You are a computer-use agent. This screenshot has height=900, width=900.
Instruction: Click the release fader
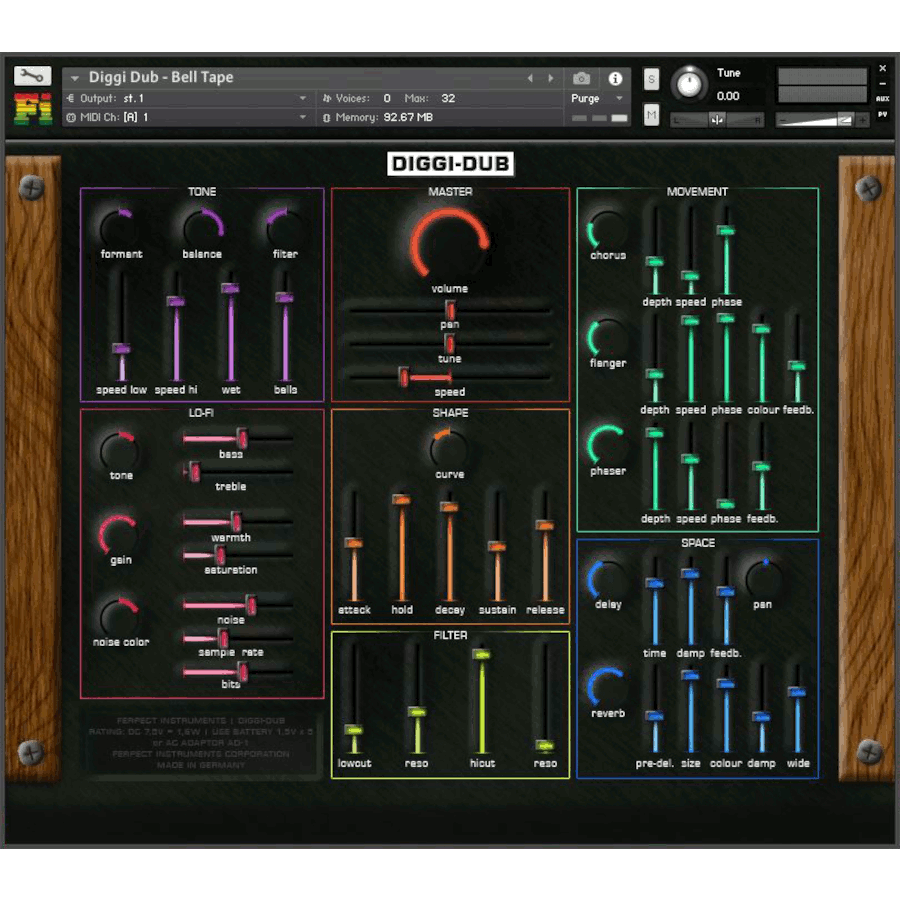(545, 525)
